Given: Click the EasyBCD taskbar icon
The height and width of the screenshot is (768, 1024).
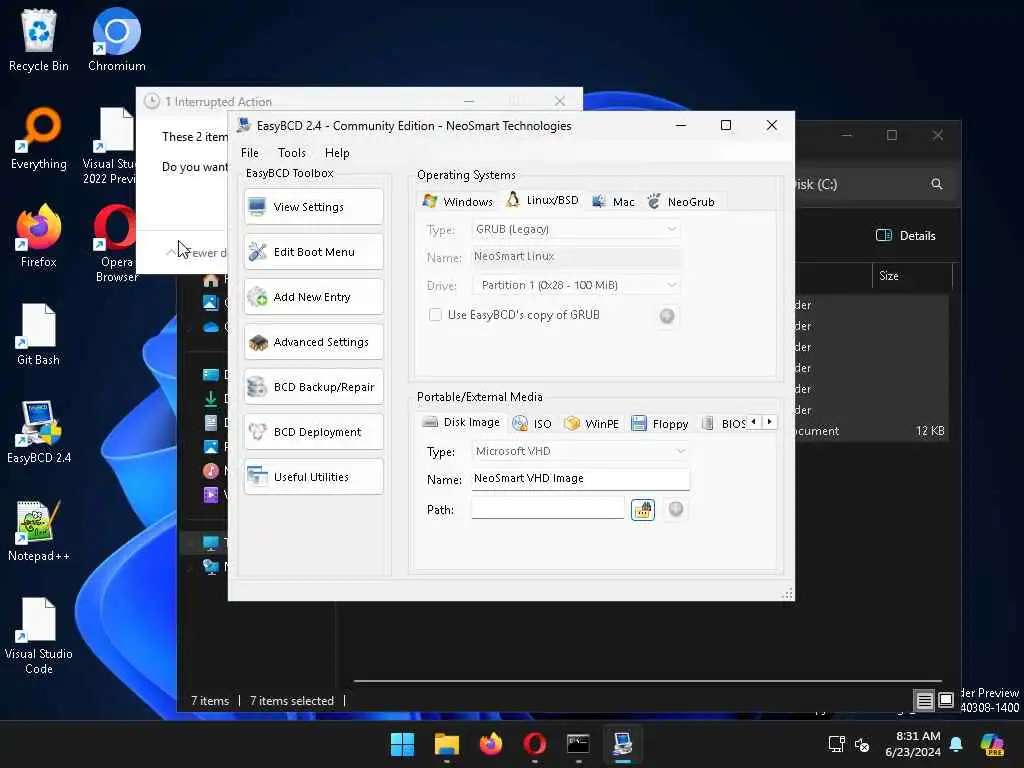Looking at the screenshot, I should point(622,744).
